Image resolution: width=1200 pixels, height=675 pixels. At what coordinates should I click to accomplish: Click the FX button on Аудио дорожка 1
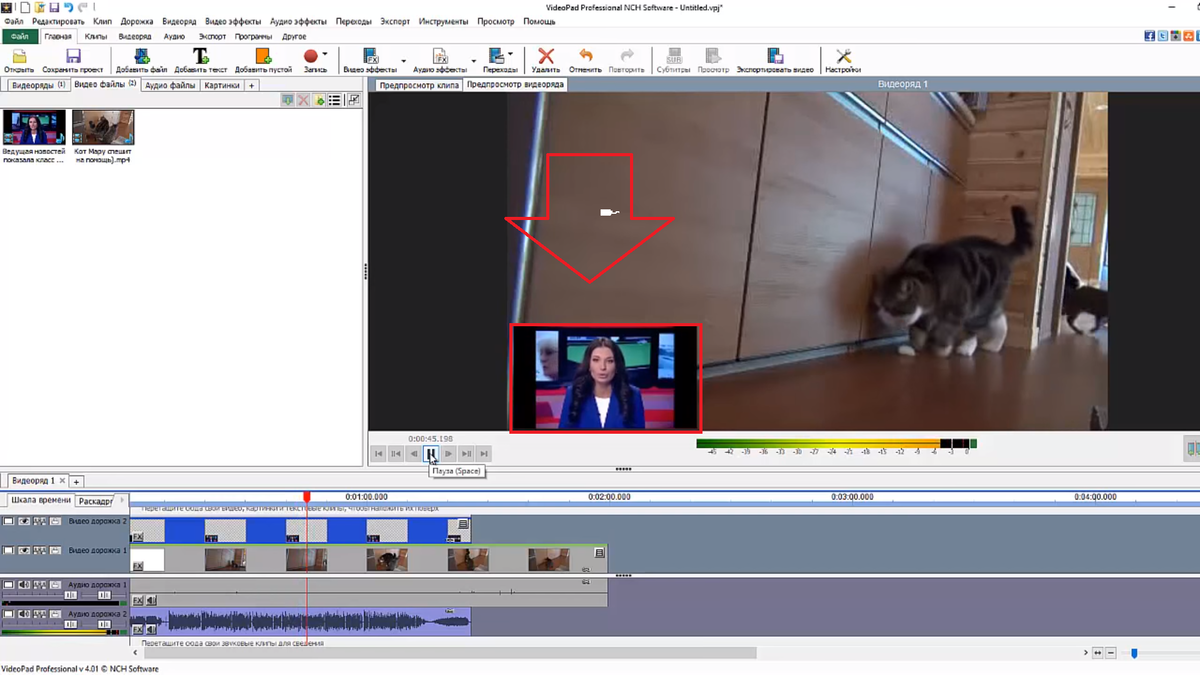(x=138, y=601)
